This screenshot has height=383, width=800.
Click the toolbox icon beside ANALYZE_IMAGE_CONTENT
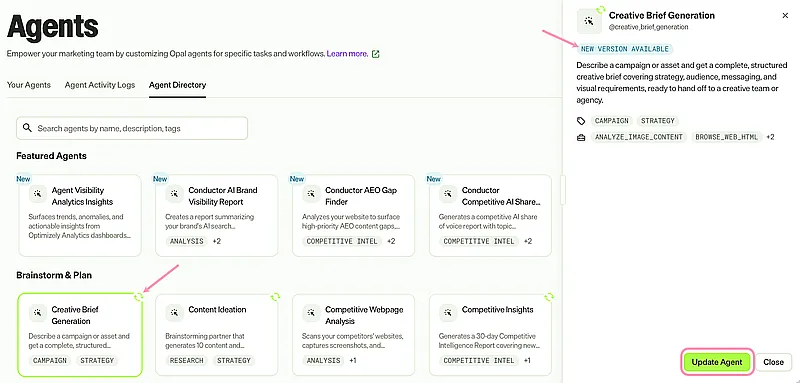tap(581, 137)
